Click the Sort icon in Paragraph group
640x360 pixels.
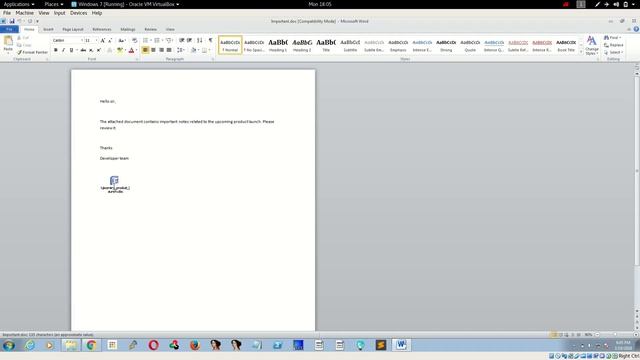200,40
